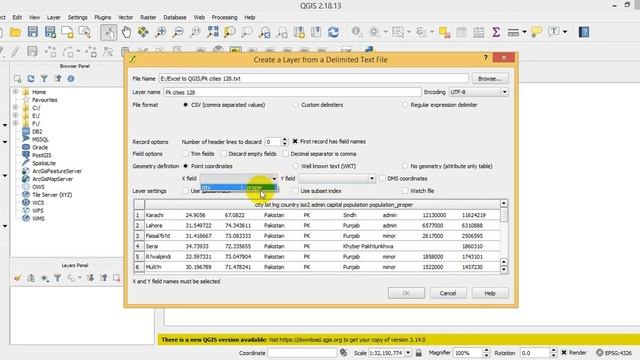Click the Layers Panel filter legend icon
The height and width of the screenshot is (360, 640).
coord(58,278)
